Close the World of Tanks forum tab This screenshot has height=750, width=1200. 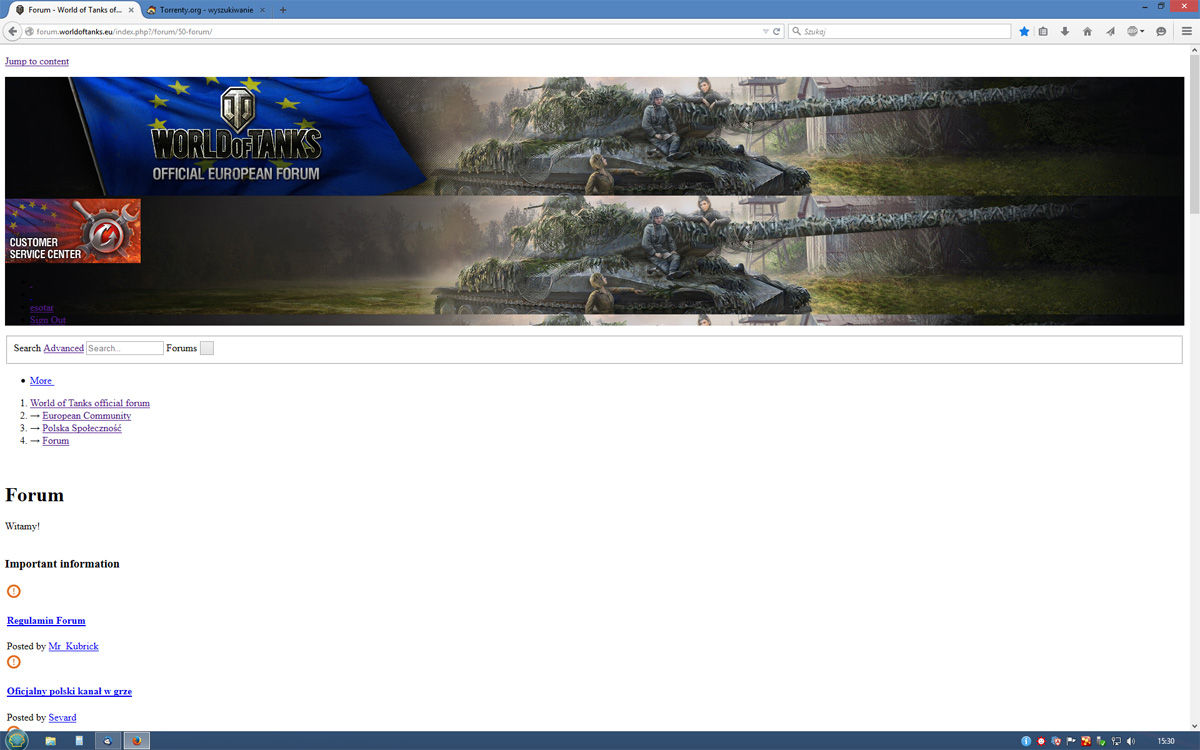click(131, 10)
